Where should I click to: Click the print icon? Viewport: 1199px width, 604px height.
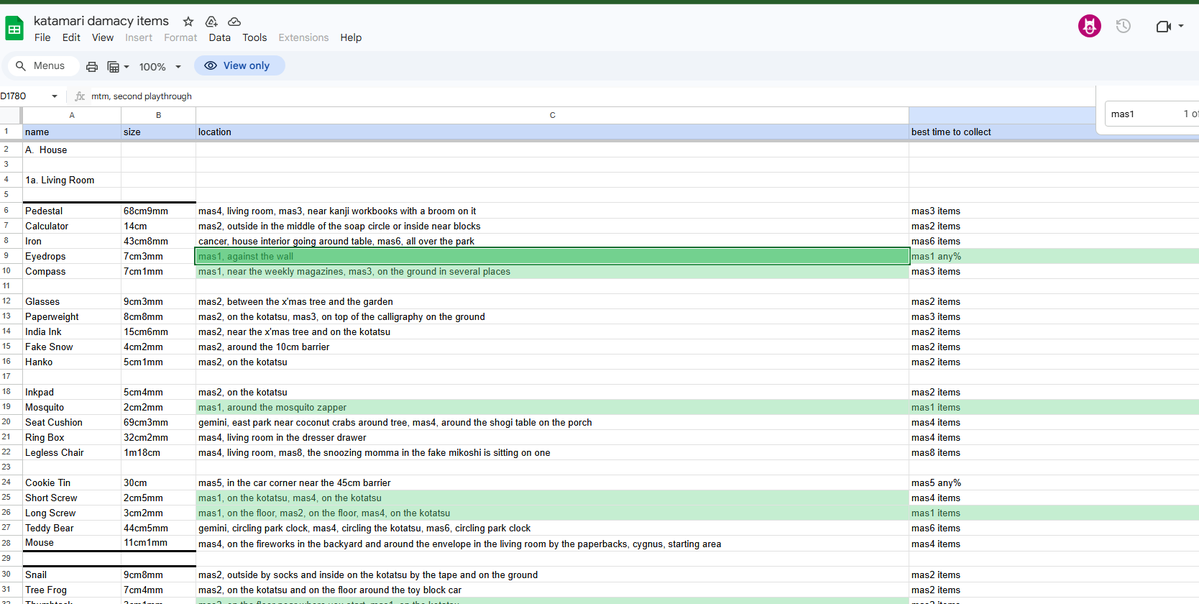92,67
